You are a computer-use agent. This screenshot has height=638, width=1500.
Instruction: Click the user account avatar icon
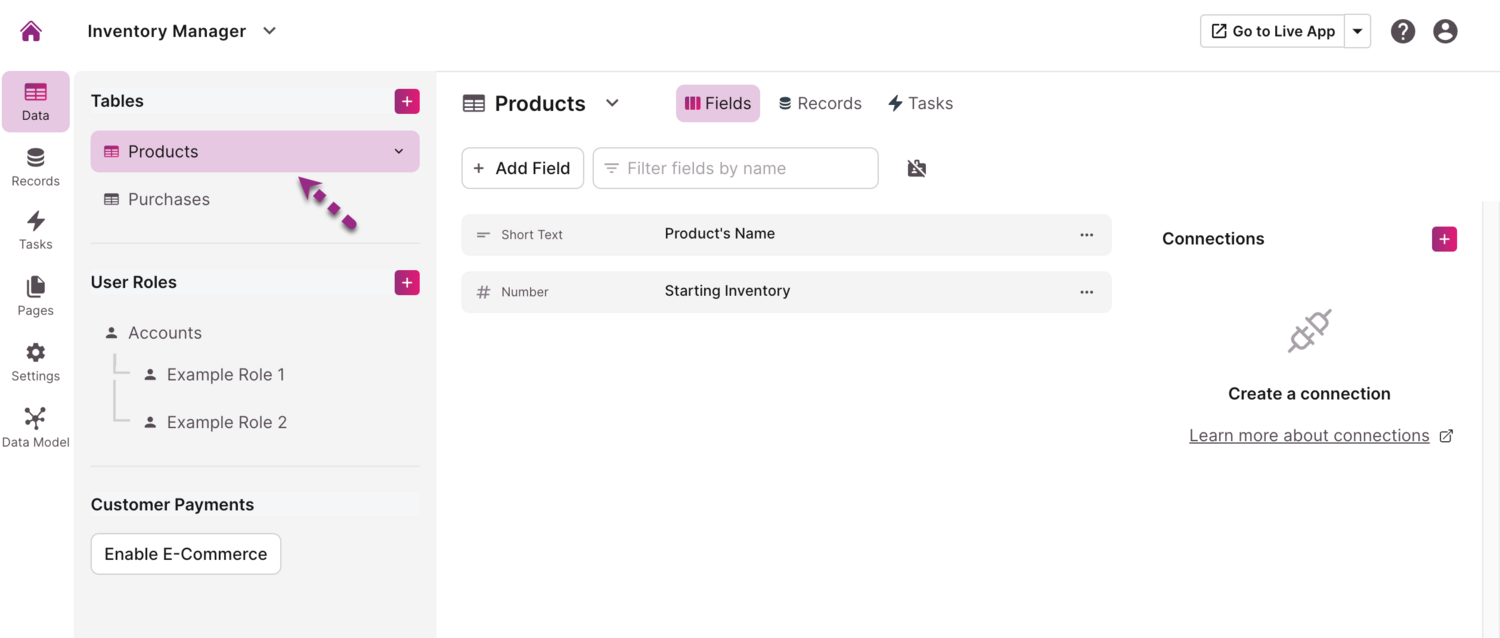tap(1445, 31)
